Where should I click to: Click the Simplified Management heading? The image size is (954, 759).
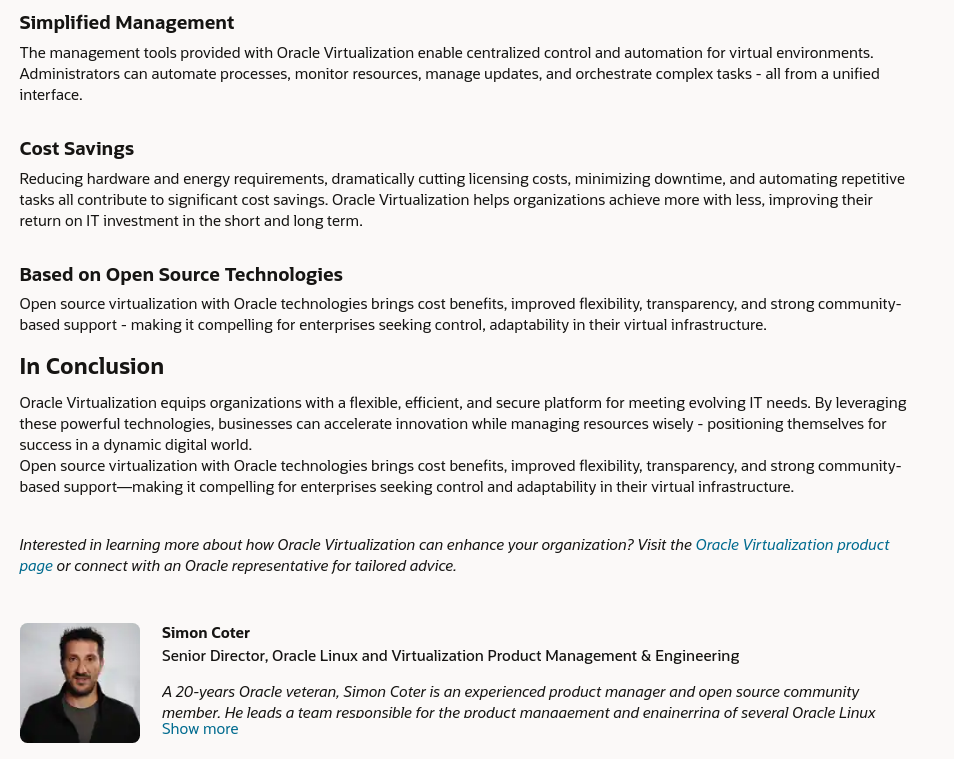tap(127, 22)
